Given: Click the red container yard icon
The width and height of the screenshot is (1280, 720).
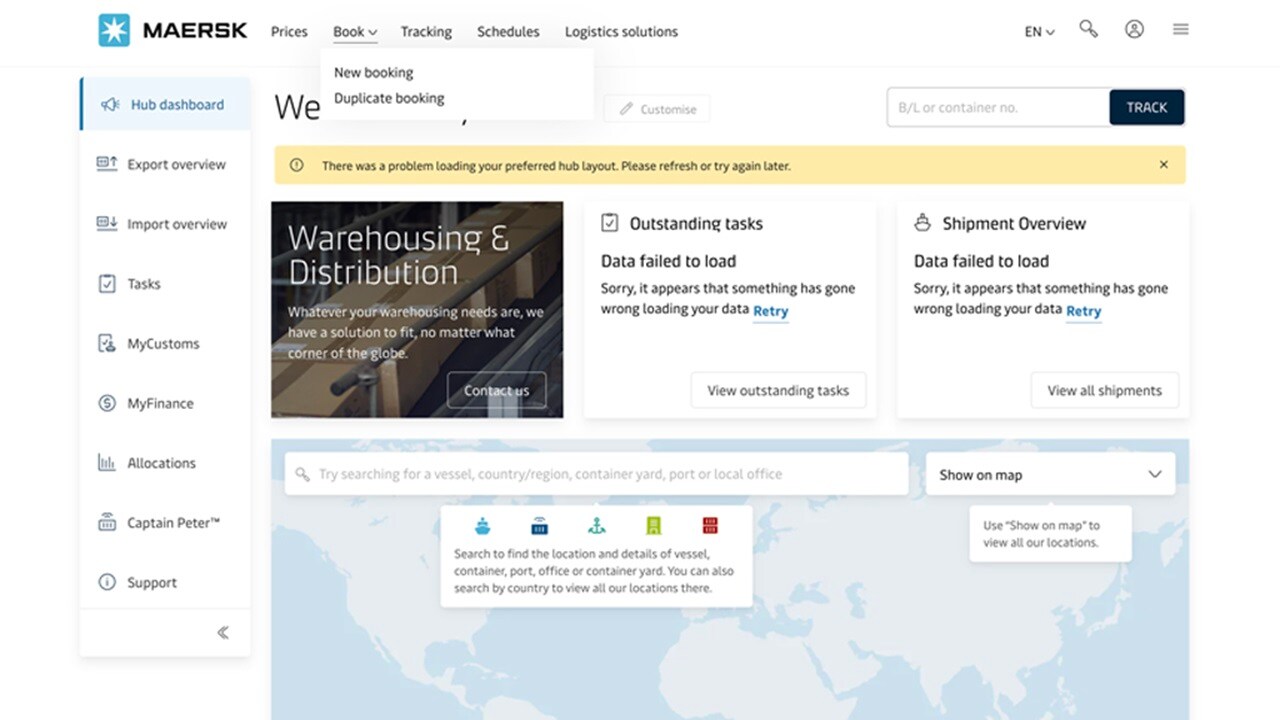Looking at the screenshot, I should (x=710, y=525).
